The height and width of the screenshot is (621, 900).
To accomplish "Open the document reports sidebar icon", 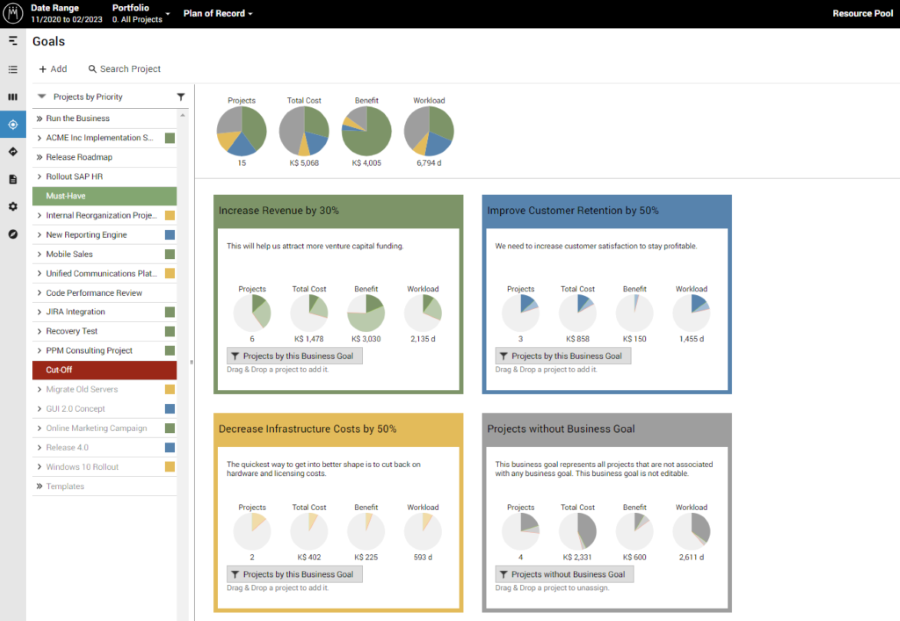I will coord(13,179).
